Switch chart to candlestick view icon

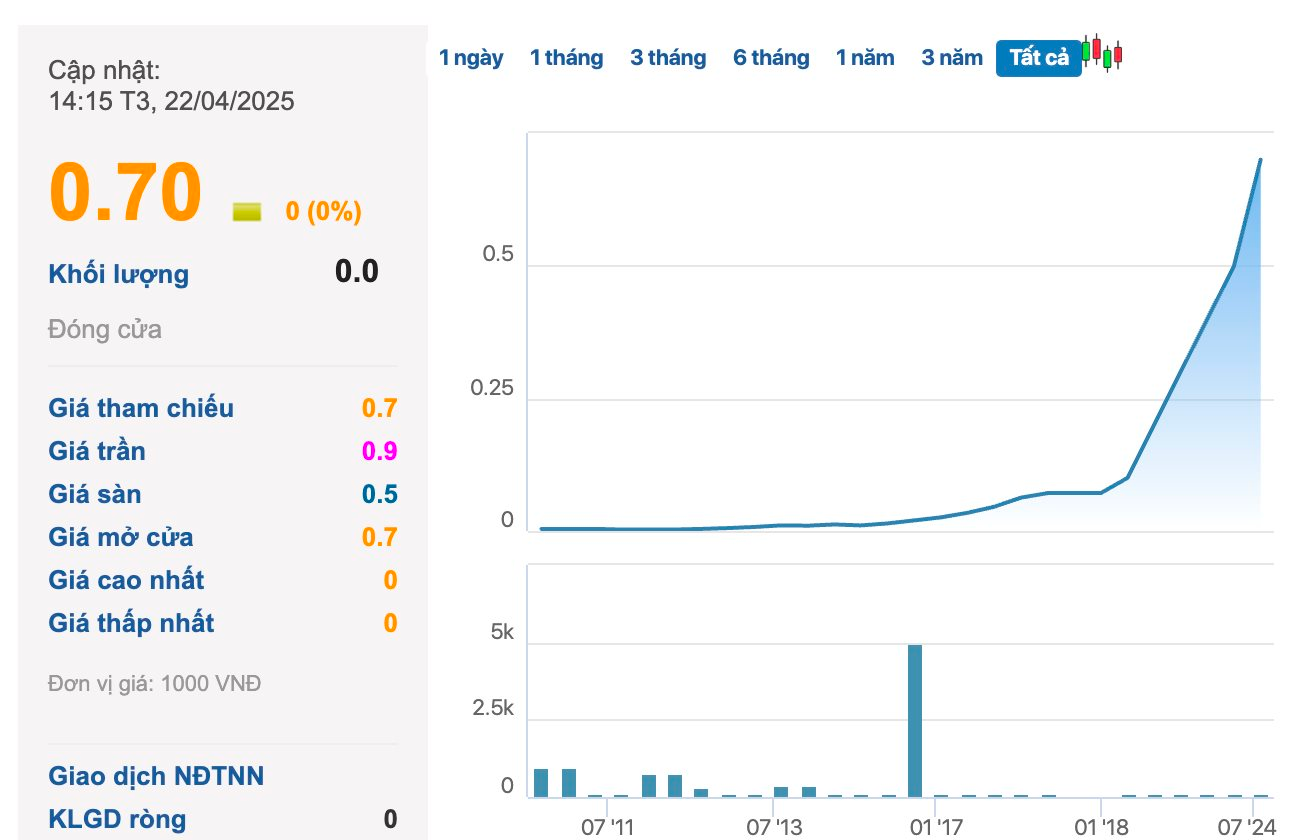pos(1103,52)
